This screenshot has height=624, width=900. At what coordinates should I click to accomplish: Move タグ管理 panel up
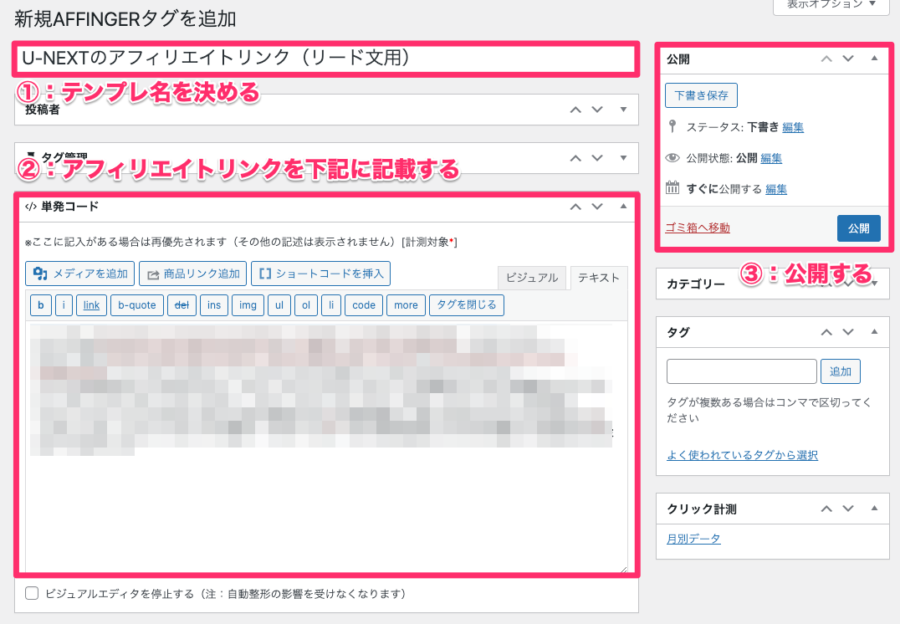[575, 158]
